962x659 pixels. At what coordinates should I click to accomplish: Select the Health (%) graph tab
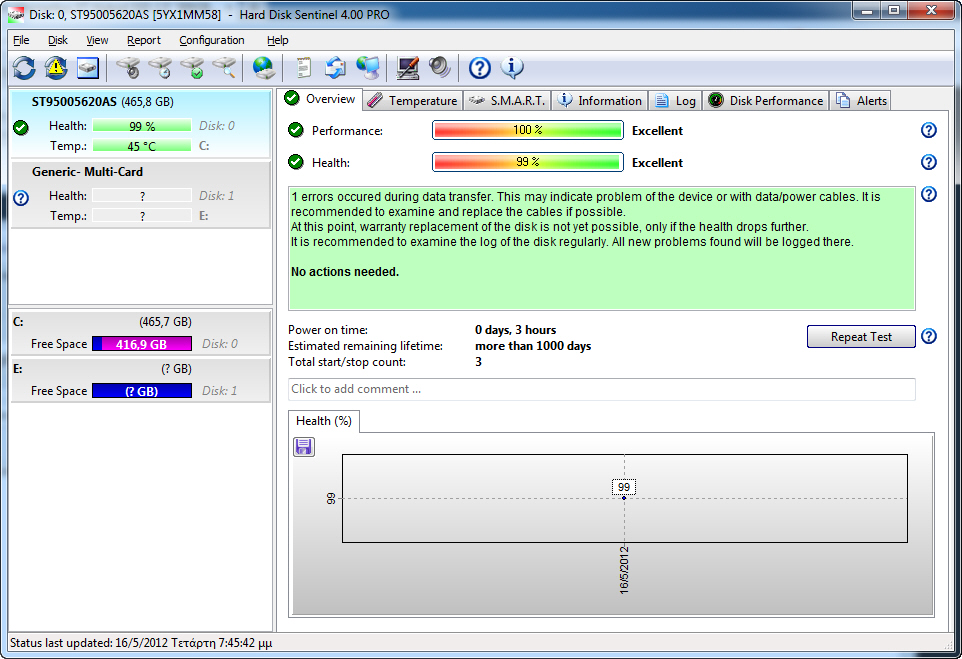(x=323, y=421)
